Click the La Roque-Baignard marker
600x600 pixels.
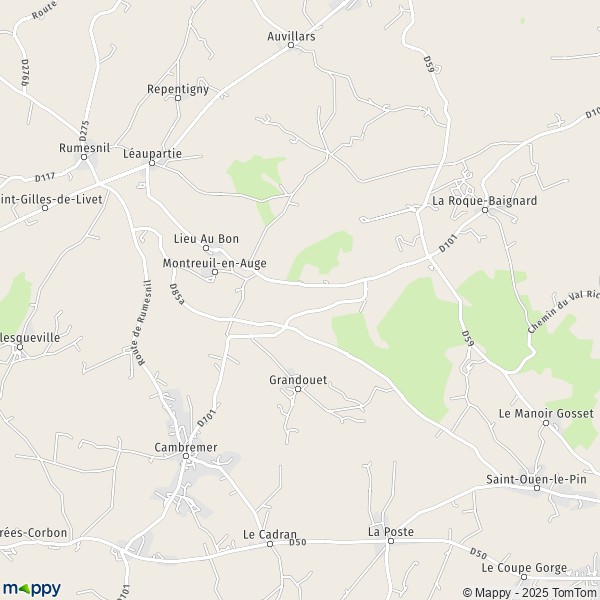point(485,210)
